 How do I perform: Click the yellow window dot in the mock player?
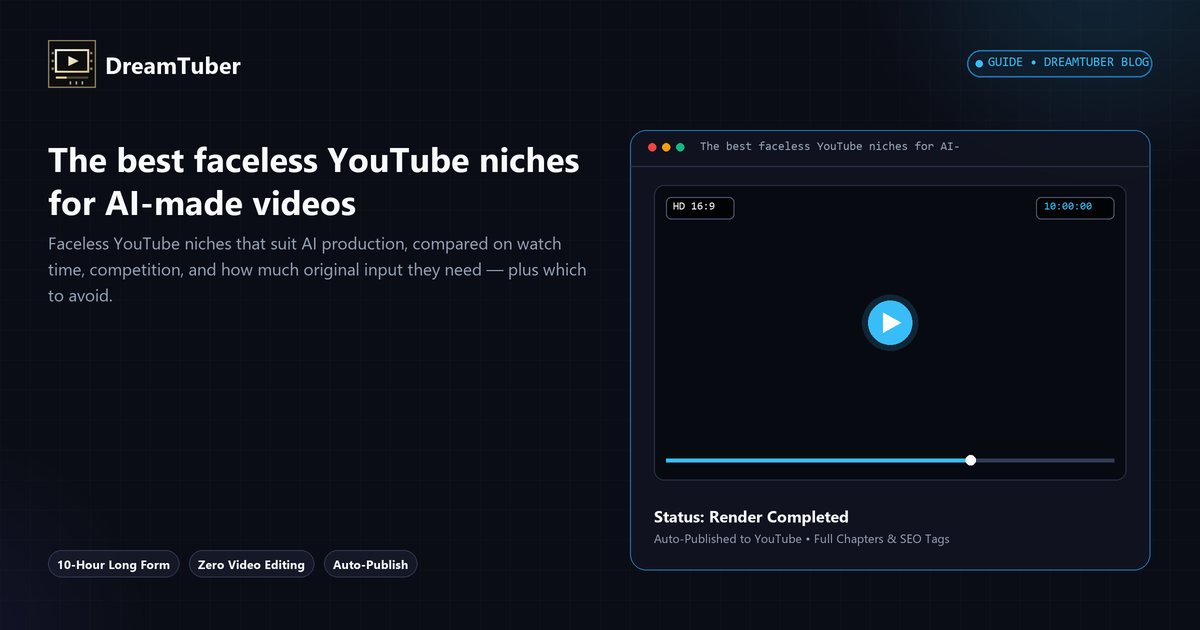[666, 147]
